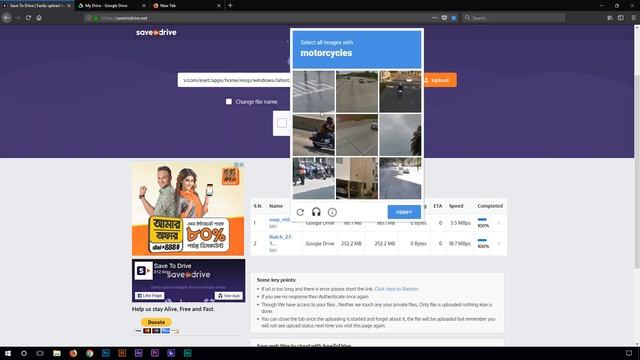Reload the captcha challenge images
Viewport: 640px width, 360px height.
[300, 212]
